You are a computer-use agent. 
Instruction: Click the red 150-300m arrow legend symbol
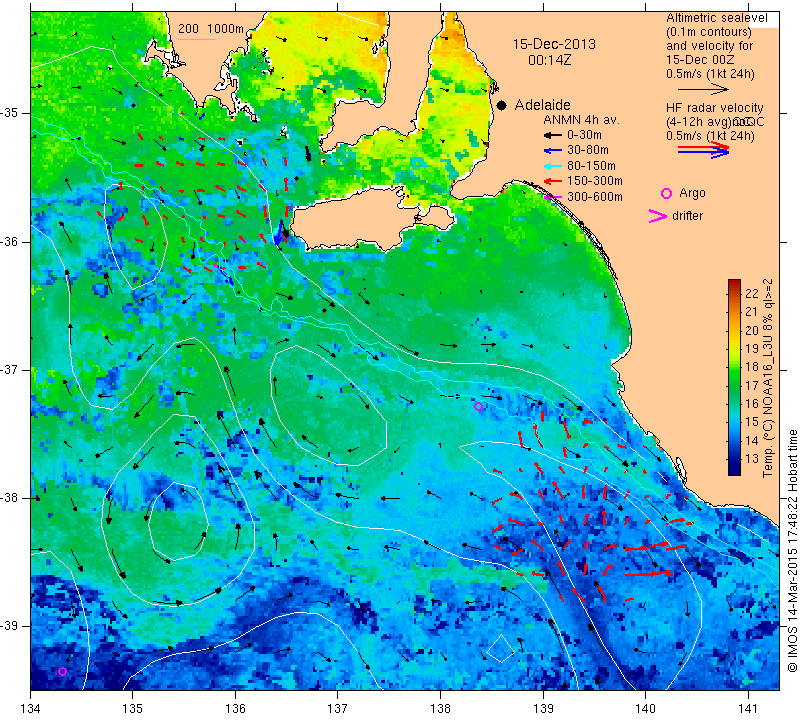[x=552, y=181]
